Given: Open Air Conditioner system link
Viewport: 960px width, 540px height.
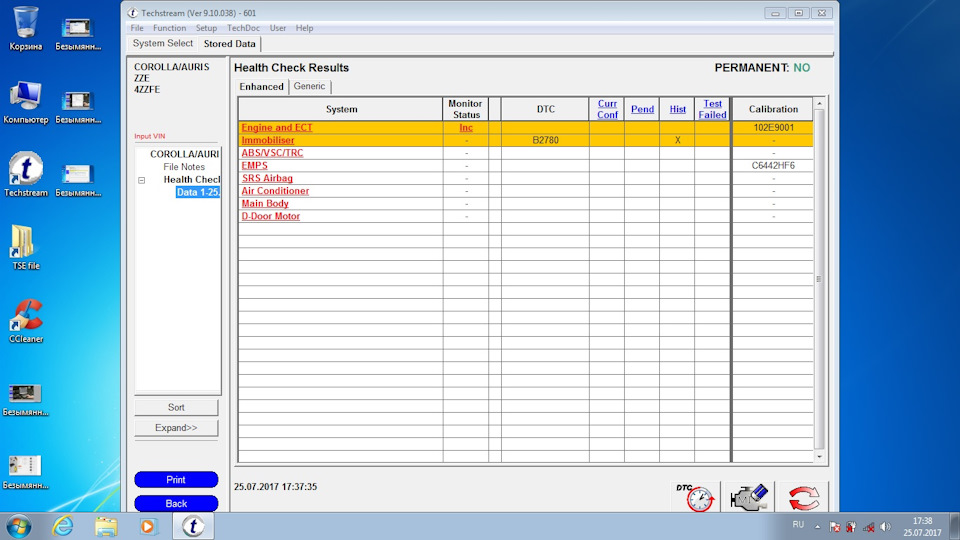Looking at the screenshot, I should pos(275,191).
